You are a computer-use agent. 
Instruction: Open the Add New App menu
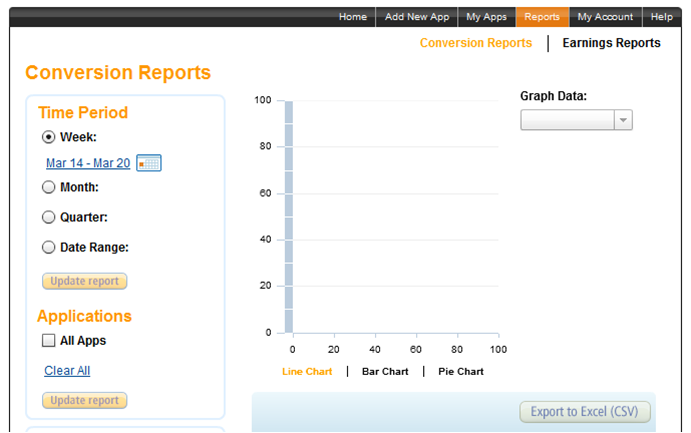click(x=417, y=17)
